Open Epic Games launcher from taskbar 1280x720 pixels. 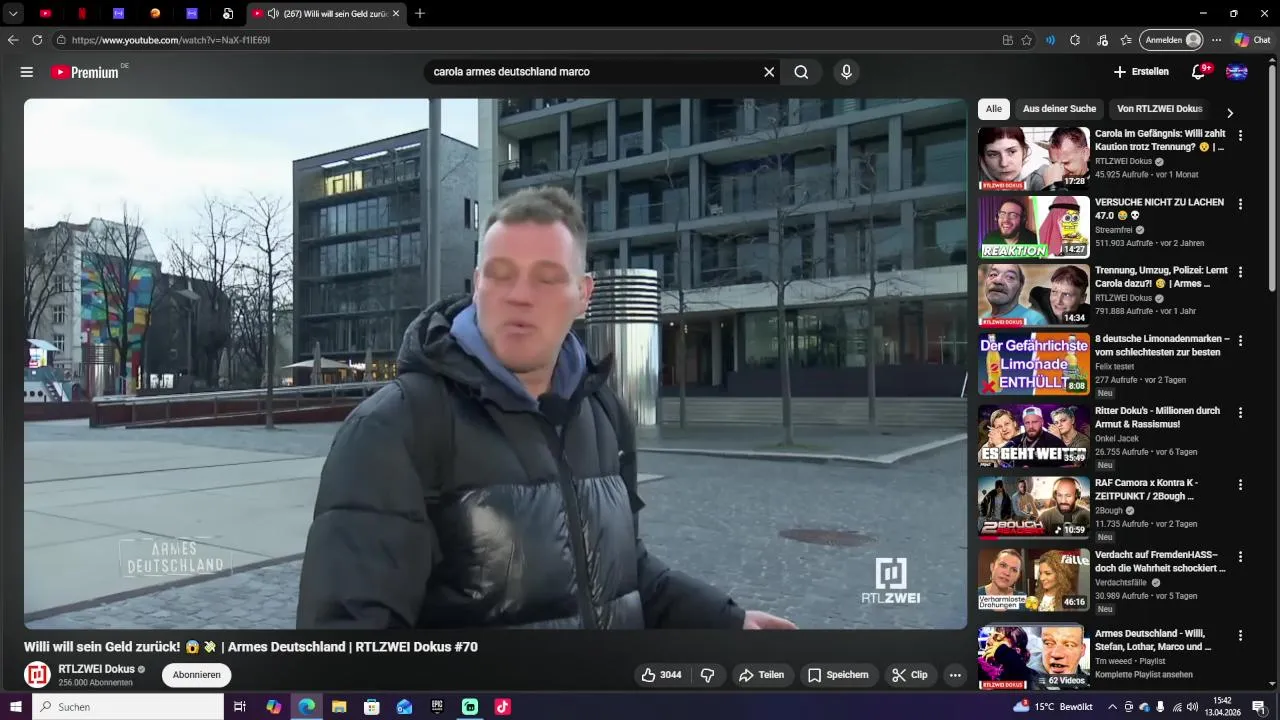click(x=437, y=707)
